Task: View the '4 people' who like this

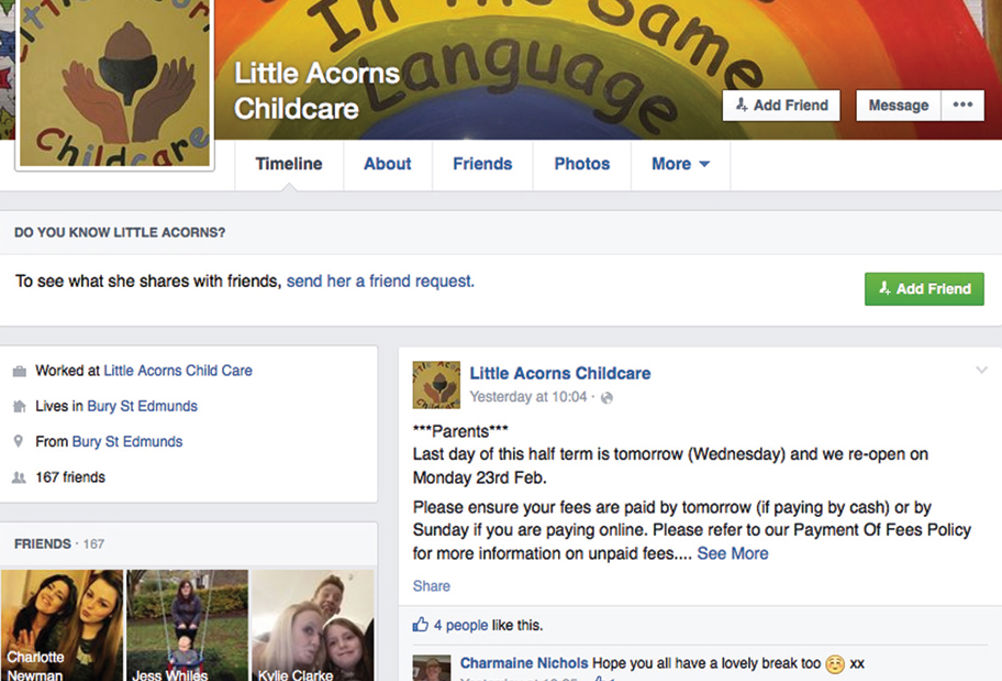Action: 461,625
